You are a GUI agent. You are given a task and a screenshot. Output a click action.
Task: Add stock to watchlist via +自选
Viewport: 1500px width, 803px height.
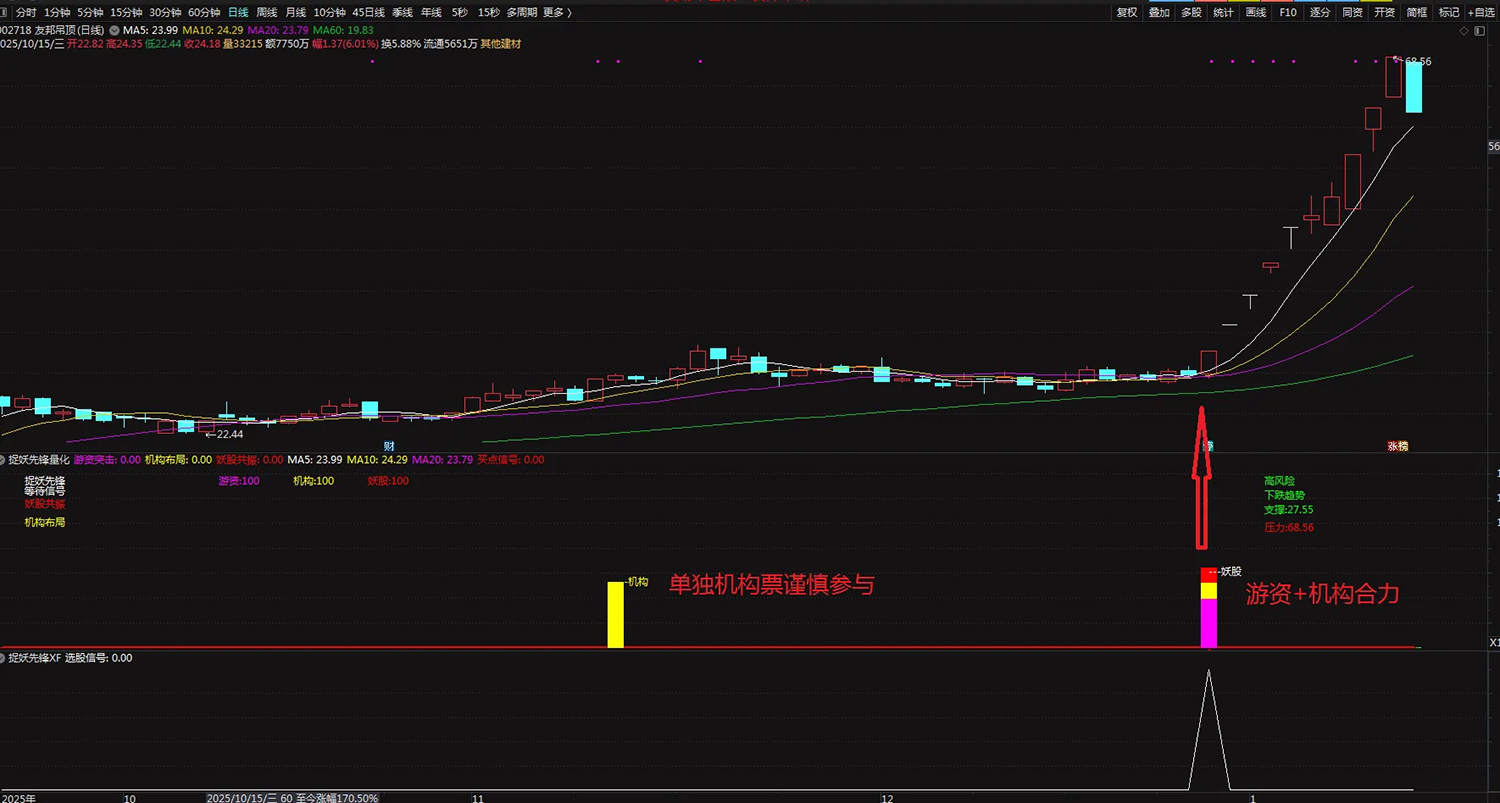pos(1480,12)
